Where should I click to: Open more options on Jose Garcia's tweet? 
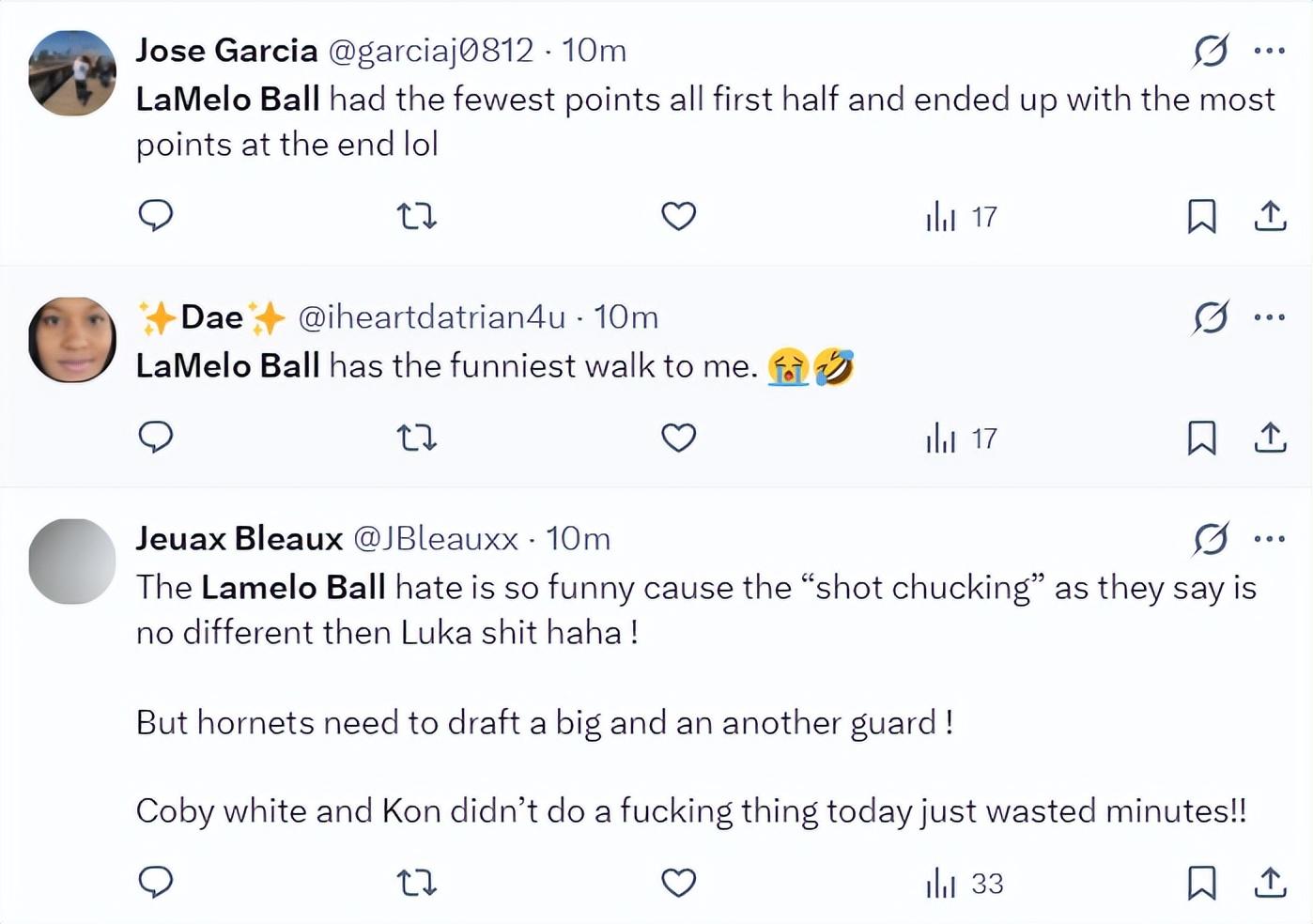[x=1270, y=51]
